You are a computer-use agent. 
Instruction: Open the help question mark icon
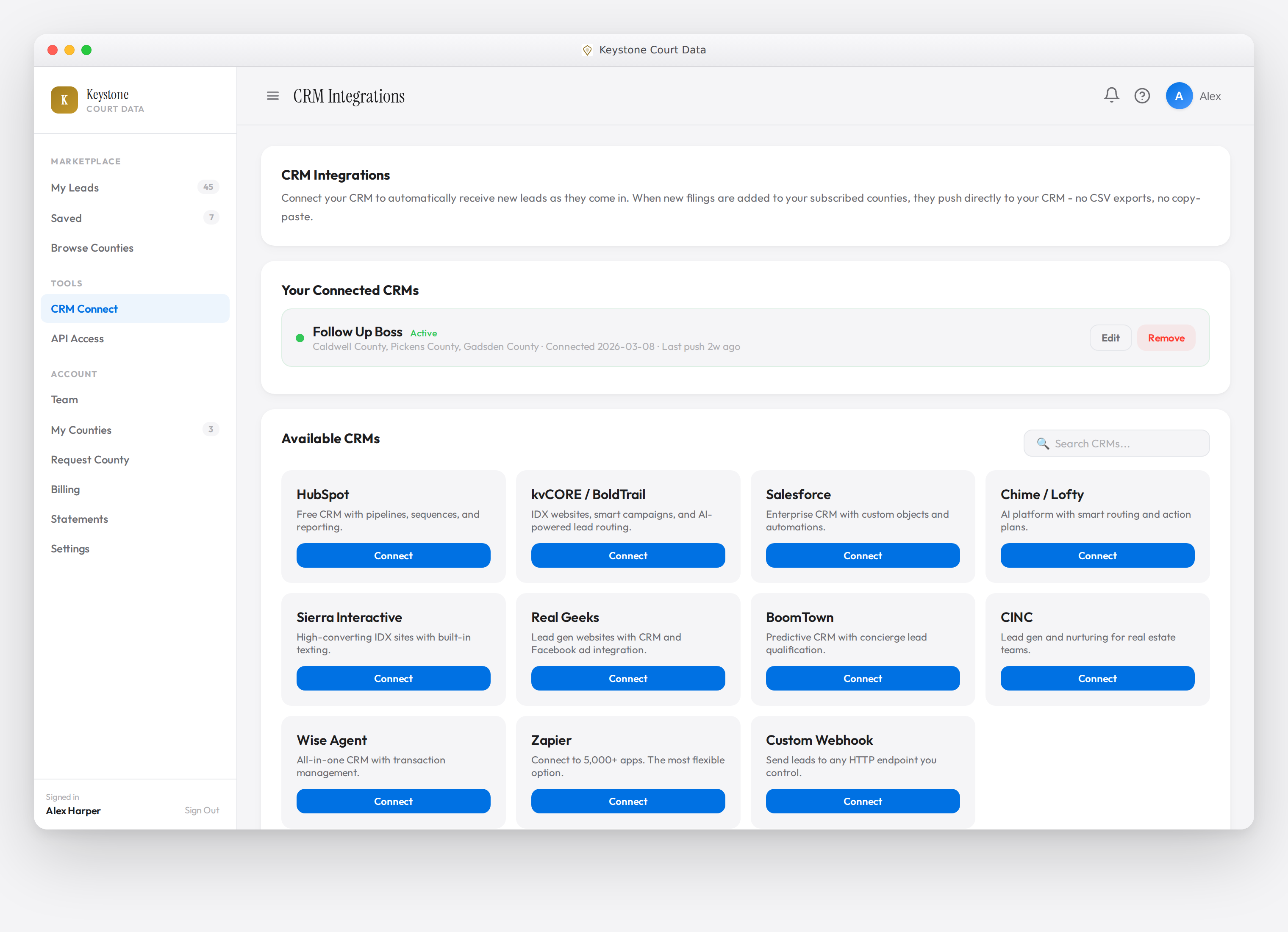point(1142,96)
